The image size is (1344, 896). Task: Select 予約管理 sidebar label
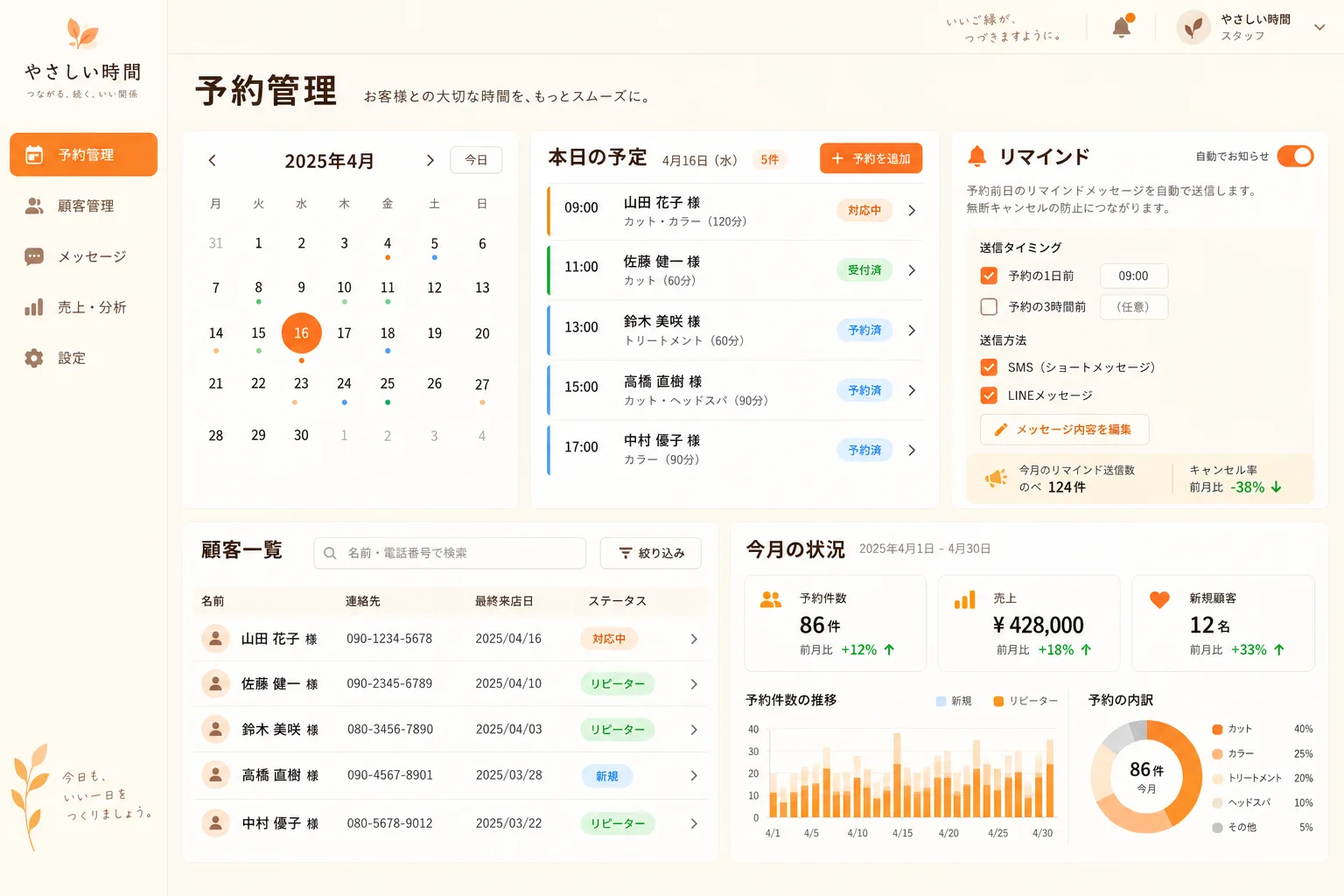[86, 155]
